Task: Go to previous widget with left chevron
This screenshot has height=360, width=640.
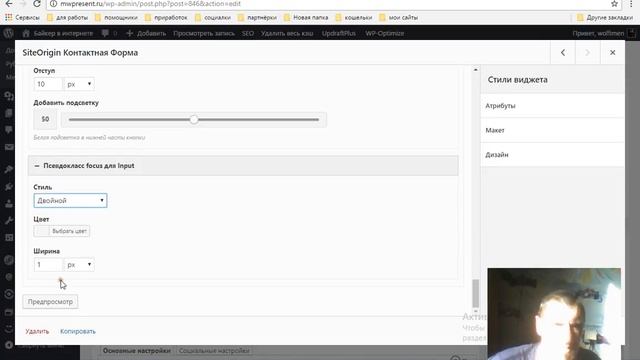Action: (563, 52)
